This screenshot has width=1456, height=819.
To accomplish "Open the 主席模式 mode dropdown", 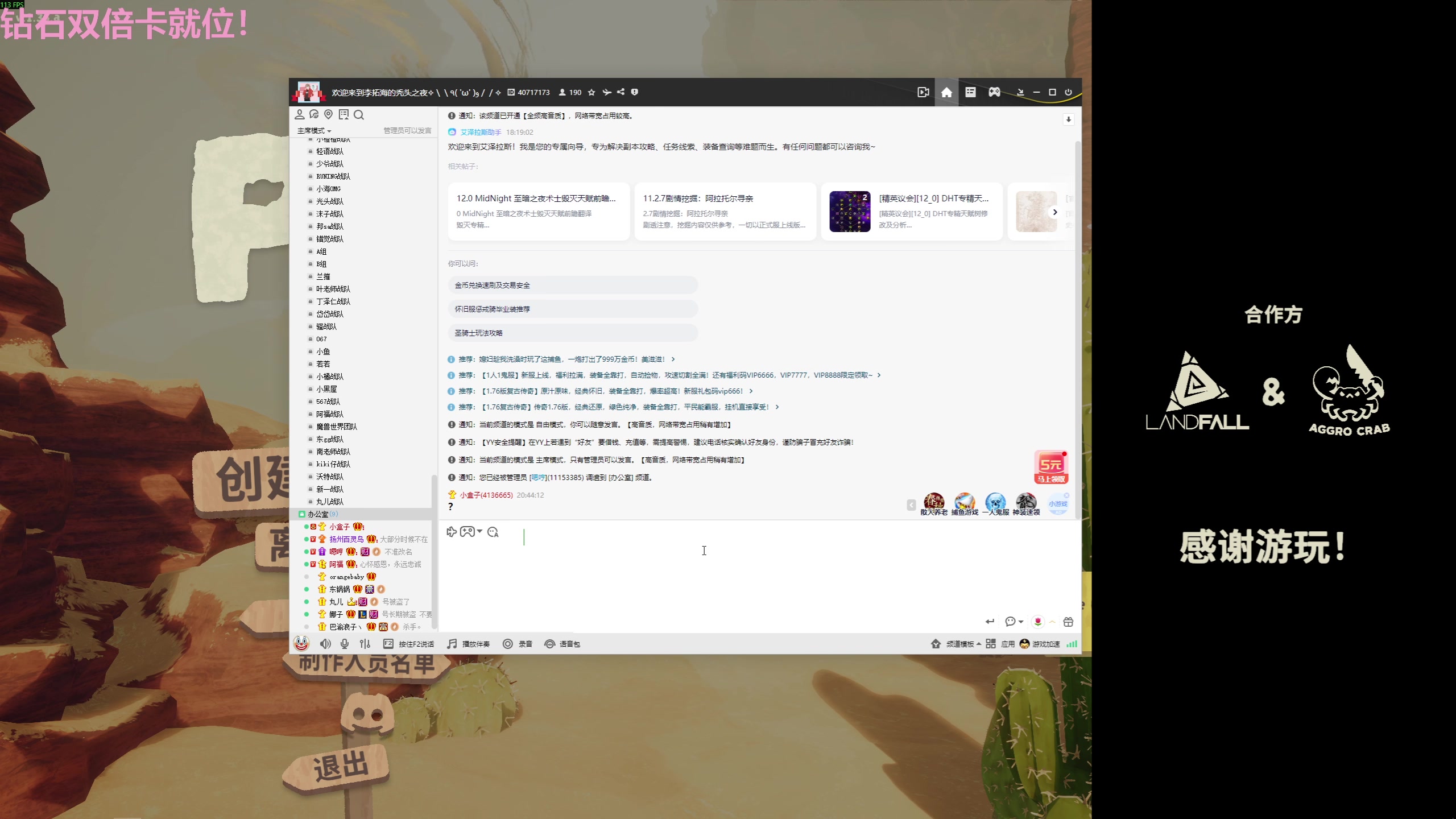I will pos(314,131).
